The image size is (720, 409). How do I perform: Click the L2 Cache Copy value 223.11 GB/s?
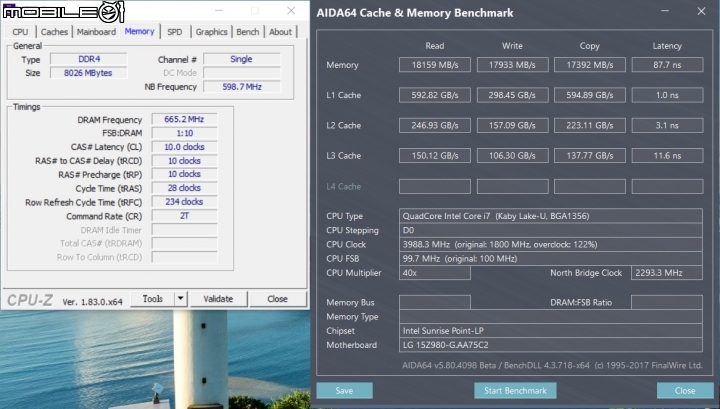[x=590, y=125]
